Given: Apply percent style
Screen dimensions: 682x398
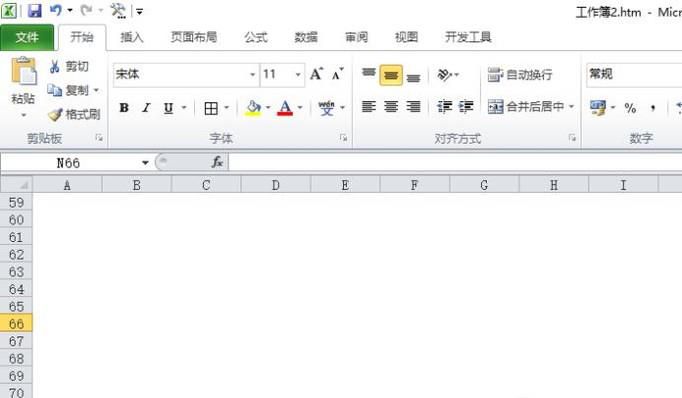Looking at the screenshot, I should [x=630, y=107].
